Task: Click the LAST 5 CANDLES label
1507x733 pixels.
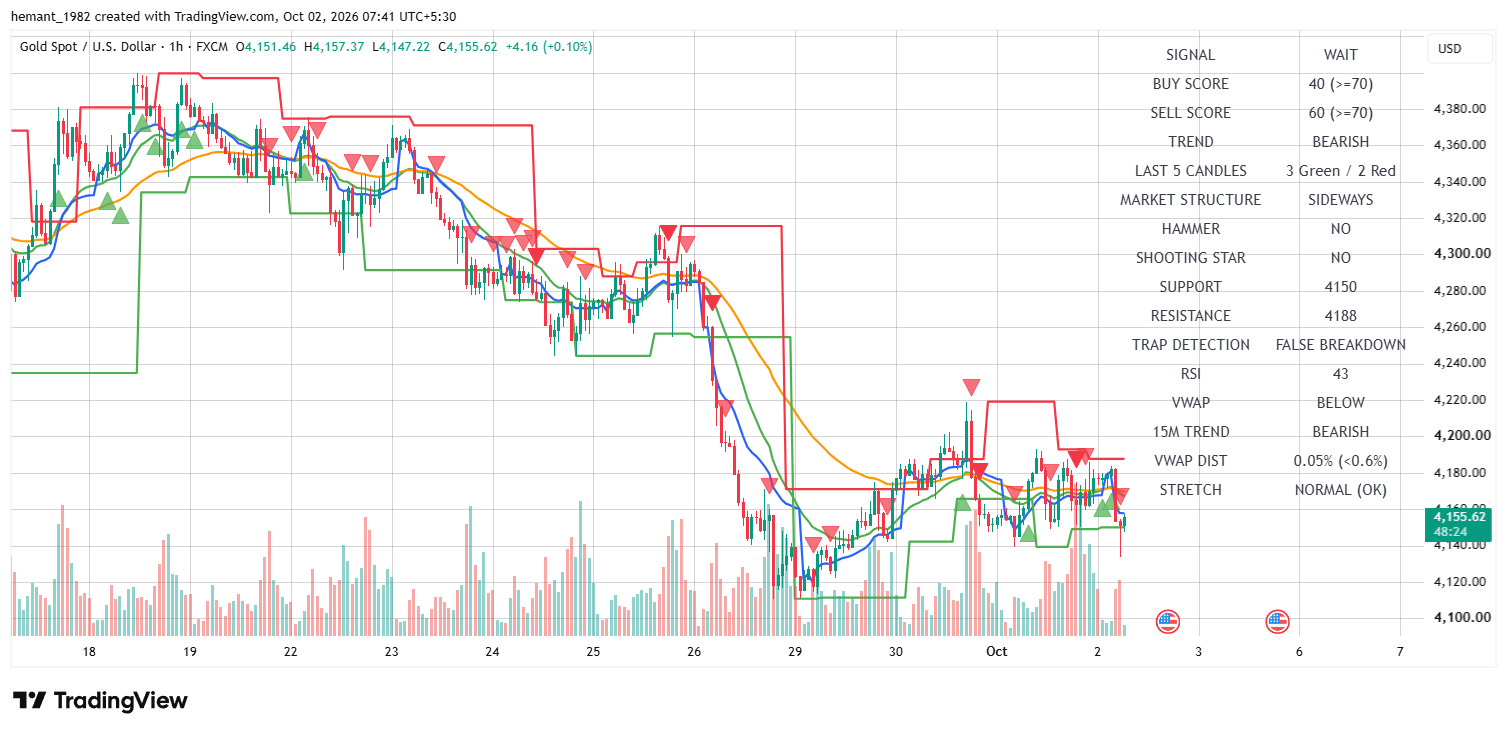Action: click(1190, 171)
